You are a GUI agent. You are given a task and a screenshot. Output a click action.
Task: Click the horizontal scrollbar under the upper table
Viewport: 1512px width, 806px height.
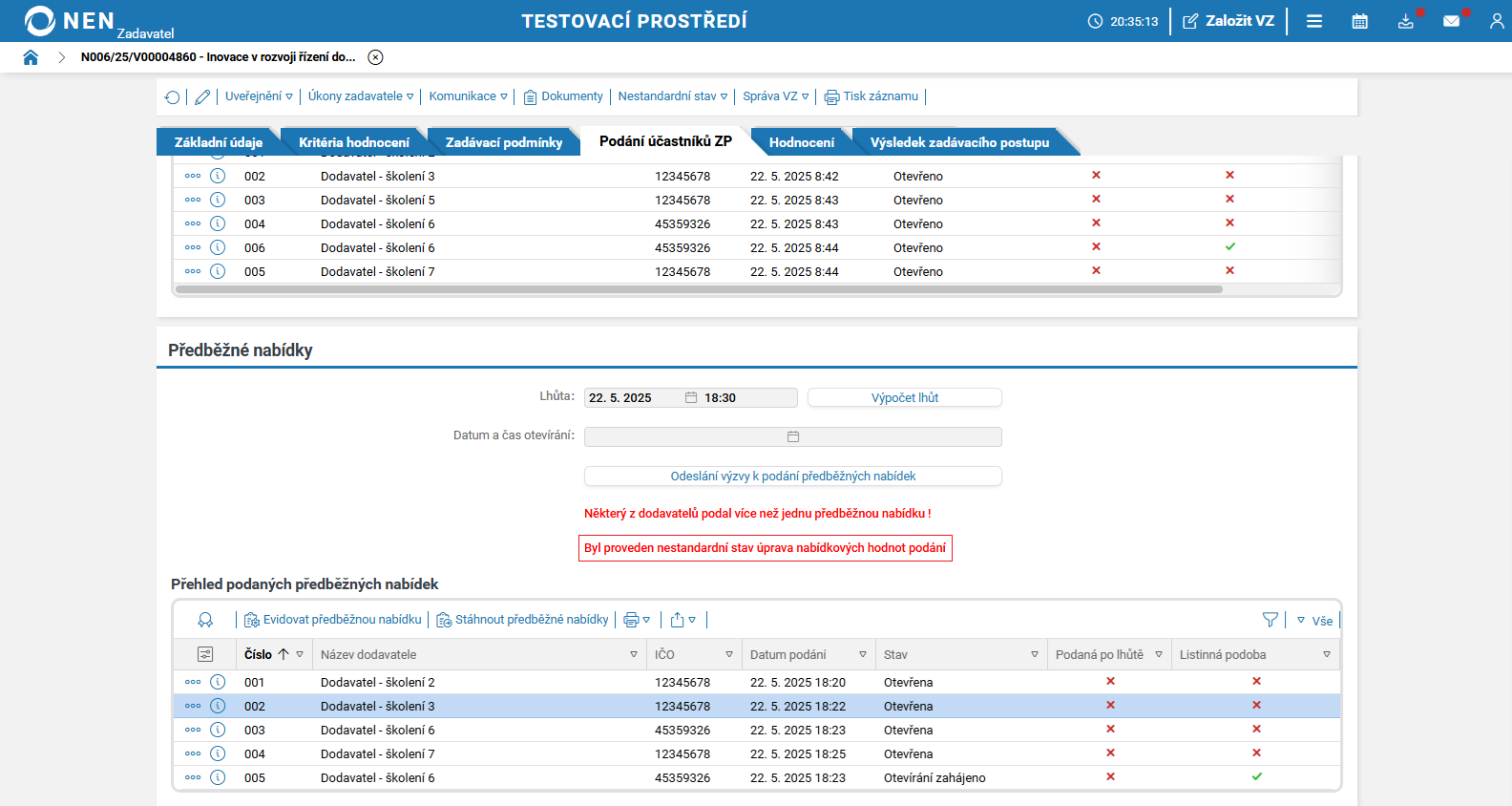tap(698, 289)
